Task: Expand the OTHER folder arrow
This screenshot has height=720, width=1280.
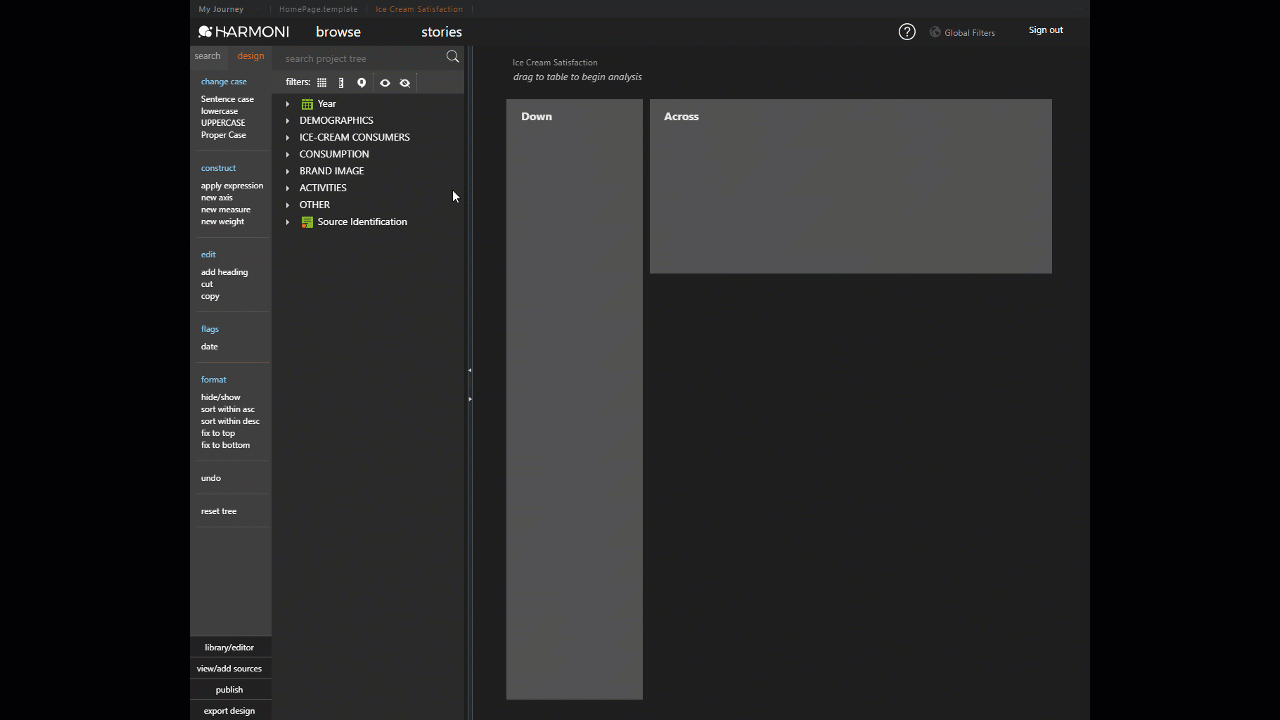Action: [287, 205]
